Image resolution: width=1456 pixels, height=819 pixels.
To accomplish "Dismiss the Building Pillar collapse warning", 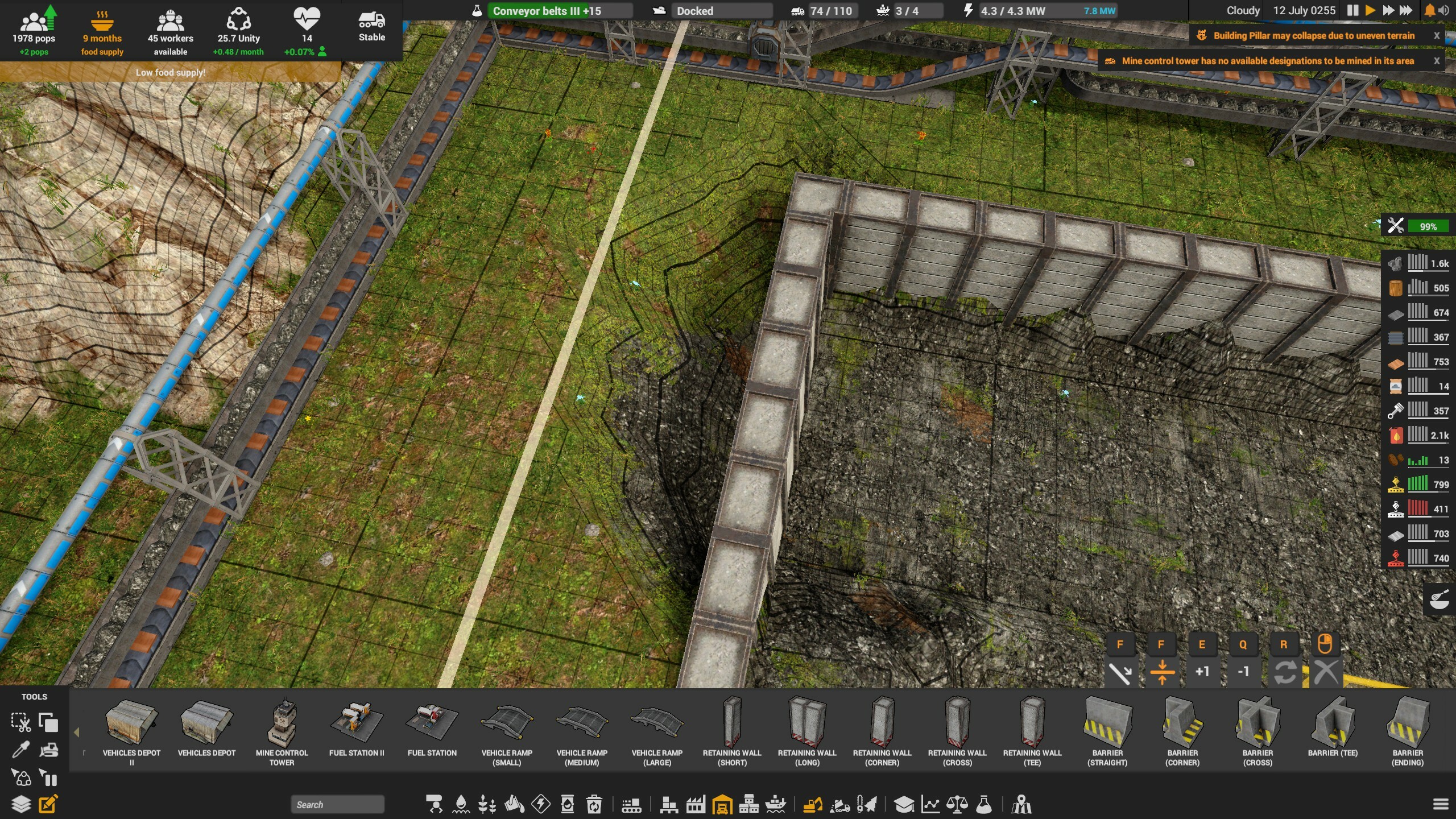I will click(x=1437, y=36).
